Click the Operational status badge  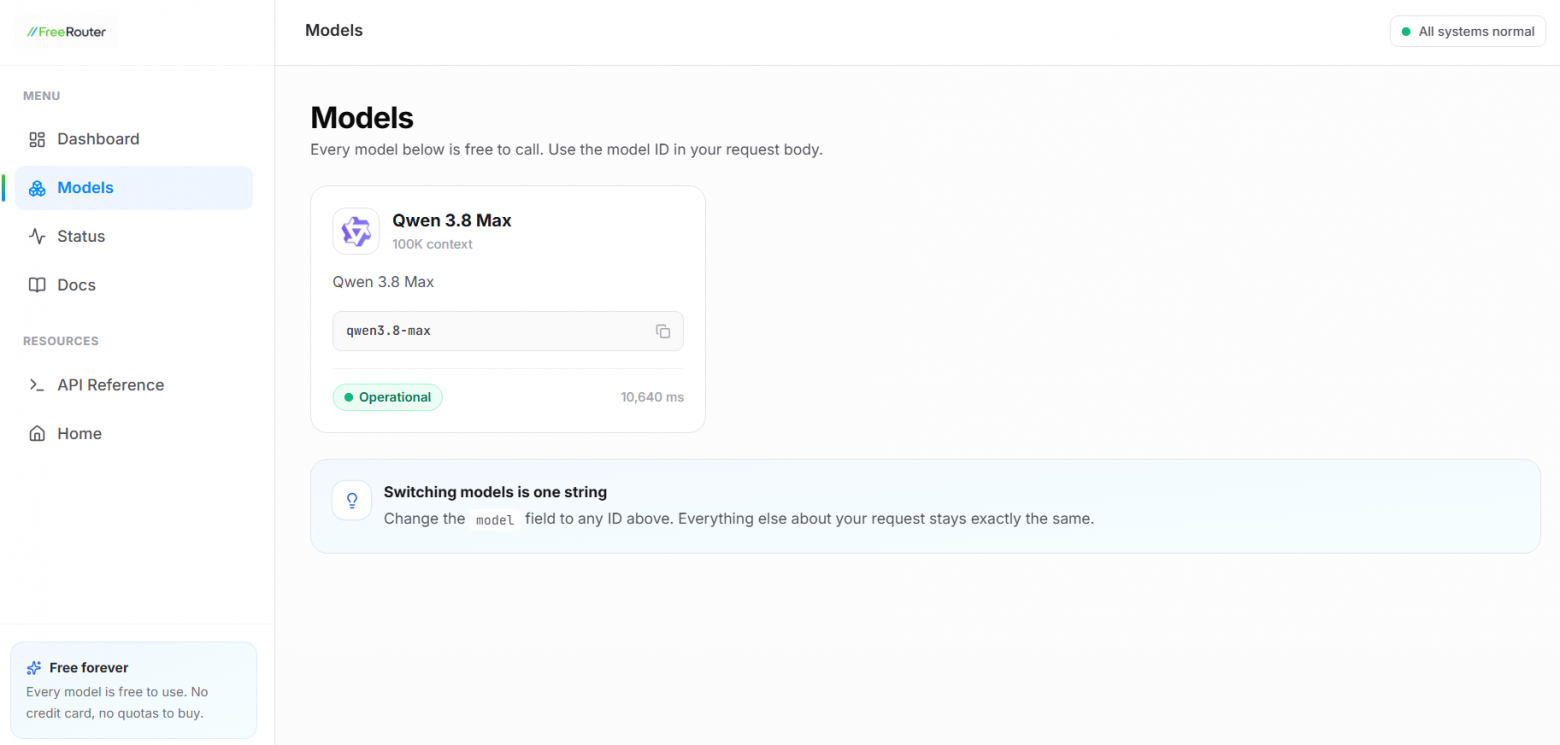coord(387,397)
